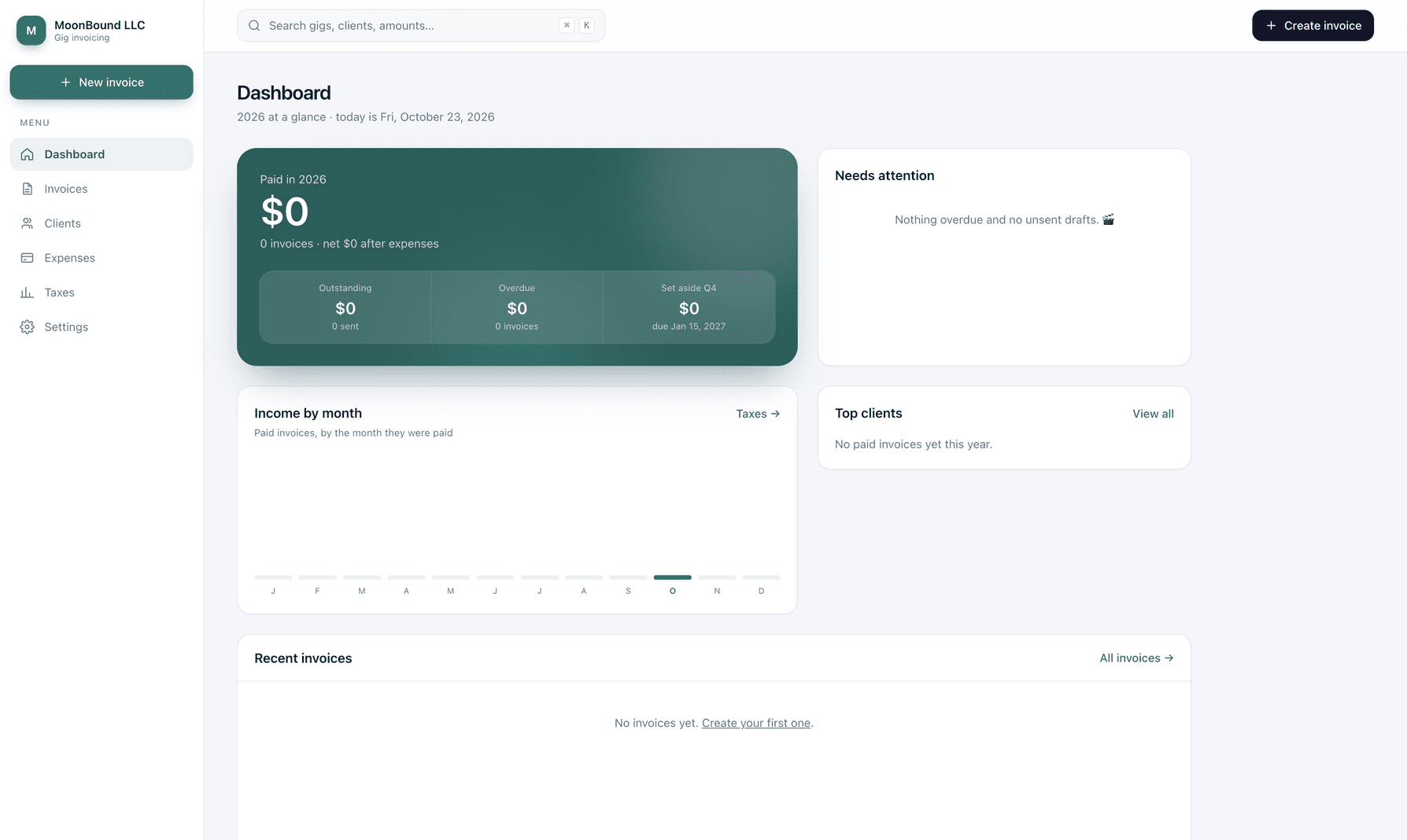Go to the Clients page

point(102,223)
